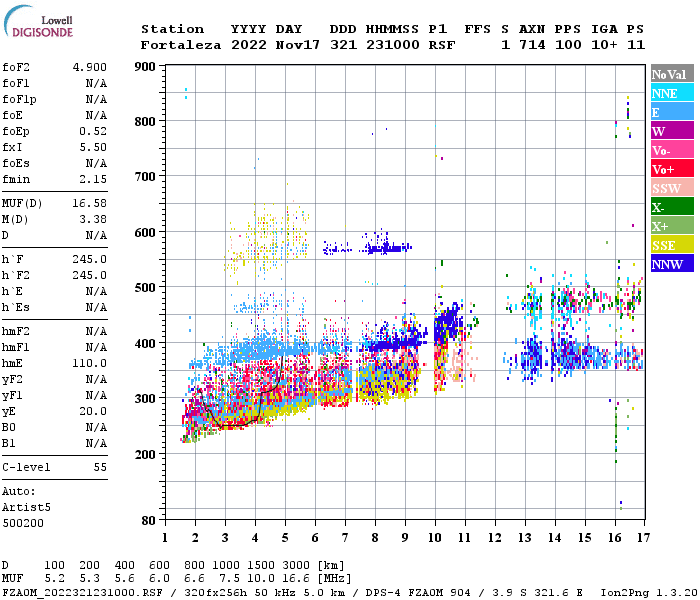700x600 pixels.
Task: Click the foEp value 0.52
Action: point(93,131)
